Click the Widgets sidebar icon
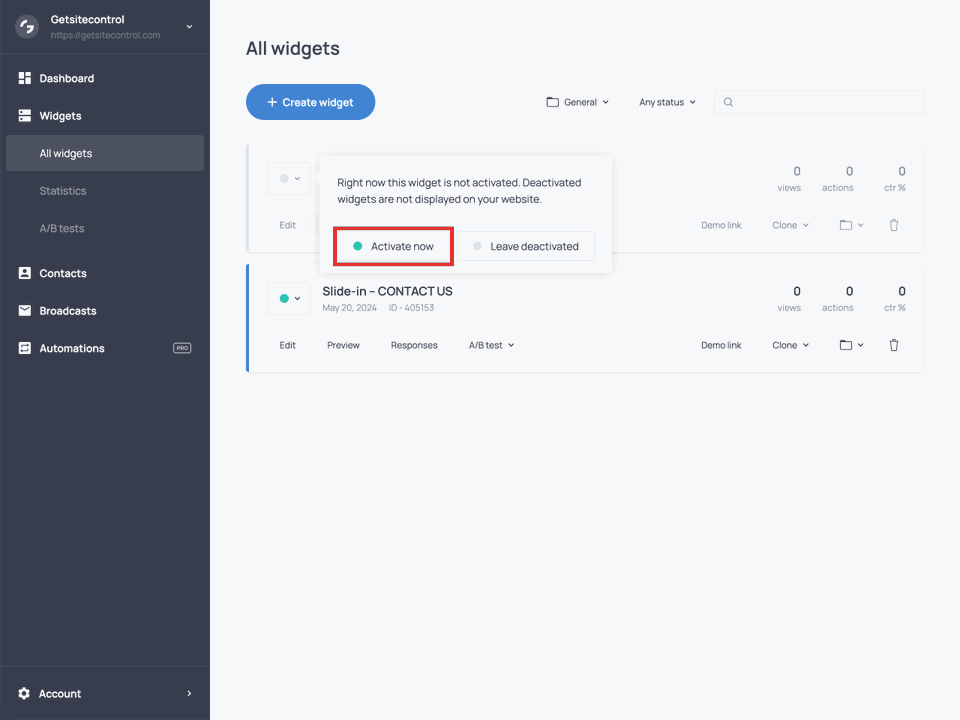This screenshot has height=720, width=960. pyautogui.click(x=24, y=115)
